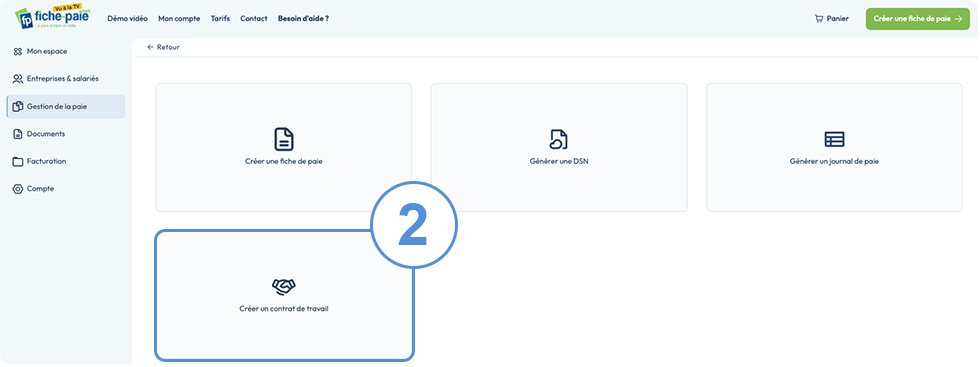Open Facturation sidebar label
This screenshot has width=980, height=367.
pos(46,161)
